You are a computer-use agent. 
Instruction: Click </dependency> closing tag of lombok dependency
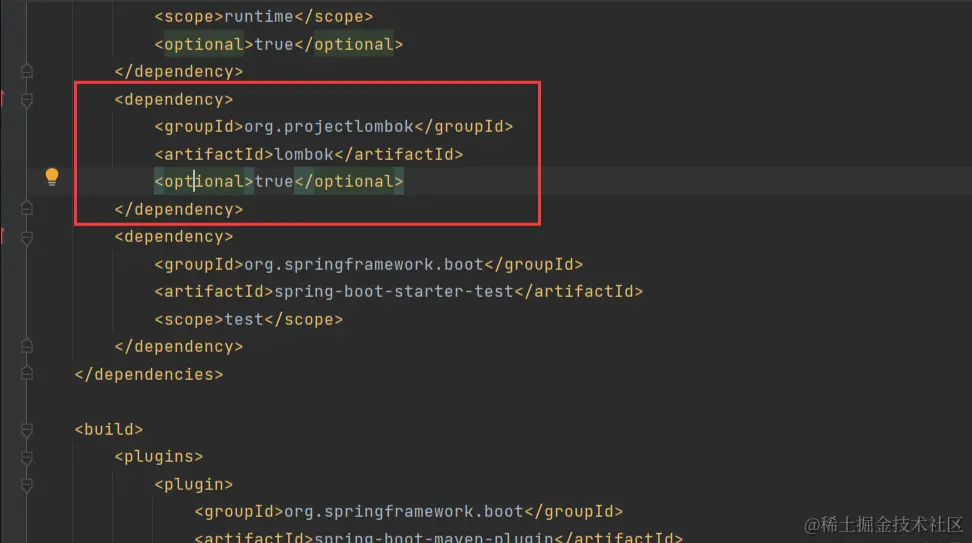179,210
